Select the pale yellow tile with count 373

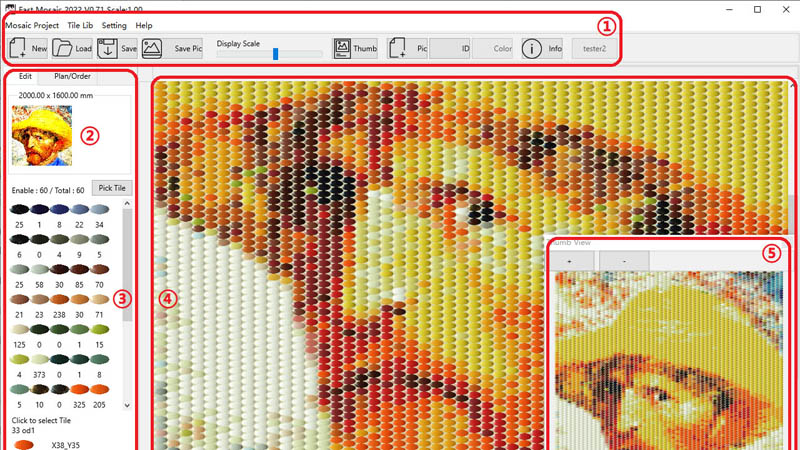coord(39,360)
